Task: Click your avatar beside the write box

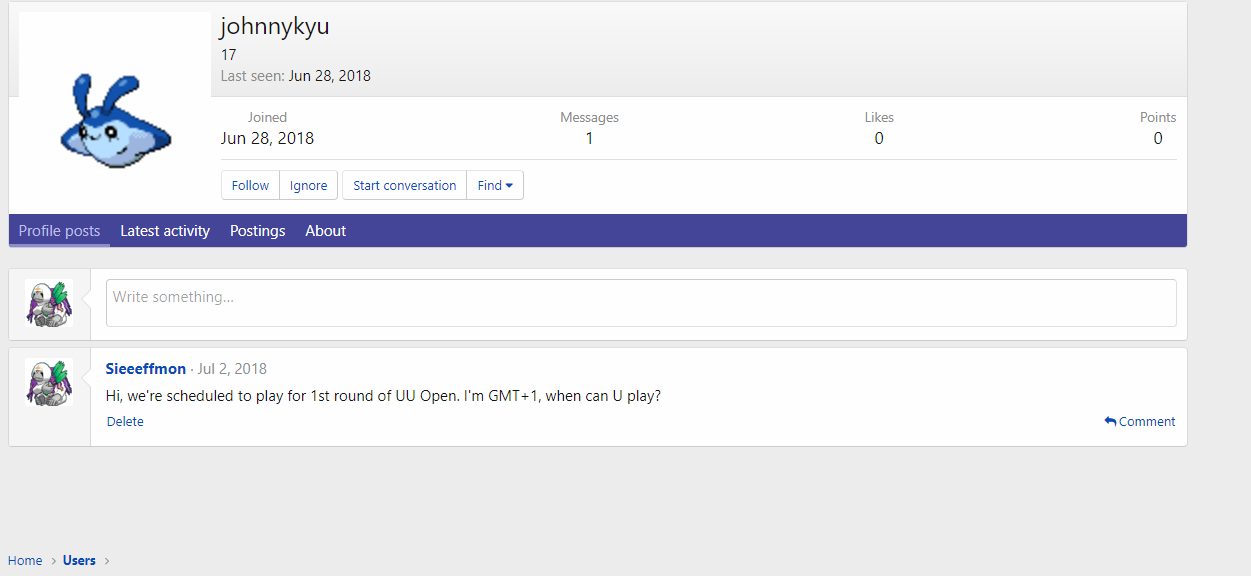Action: (x=49, y=304)
